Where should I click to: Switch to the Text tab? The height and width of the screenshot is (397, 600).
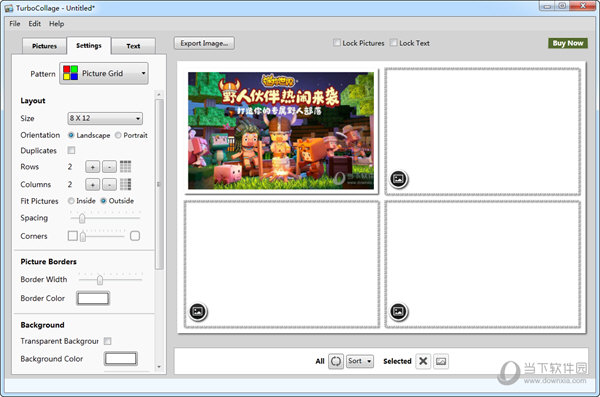[x=133, y=46]
